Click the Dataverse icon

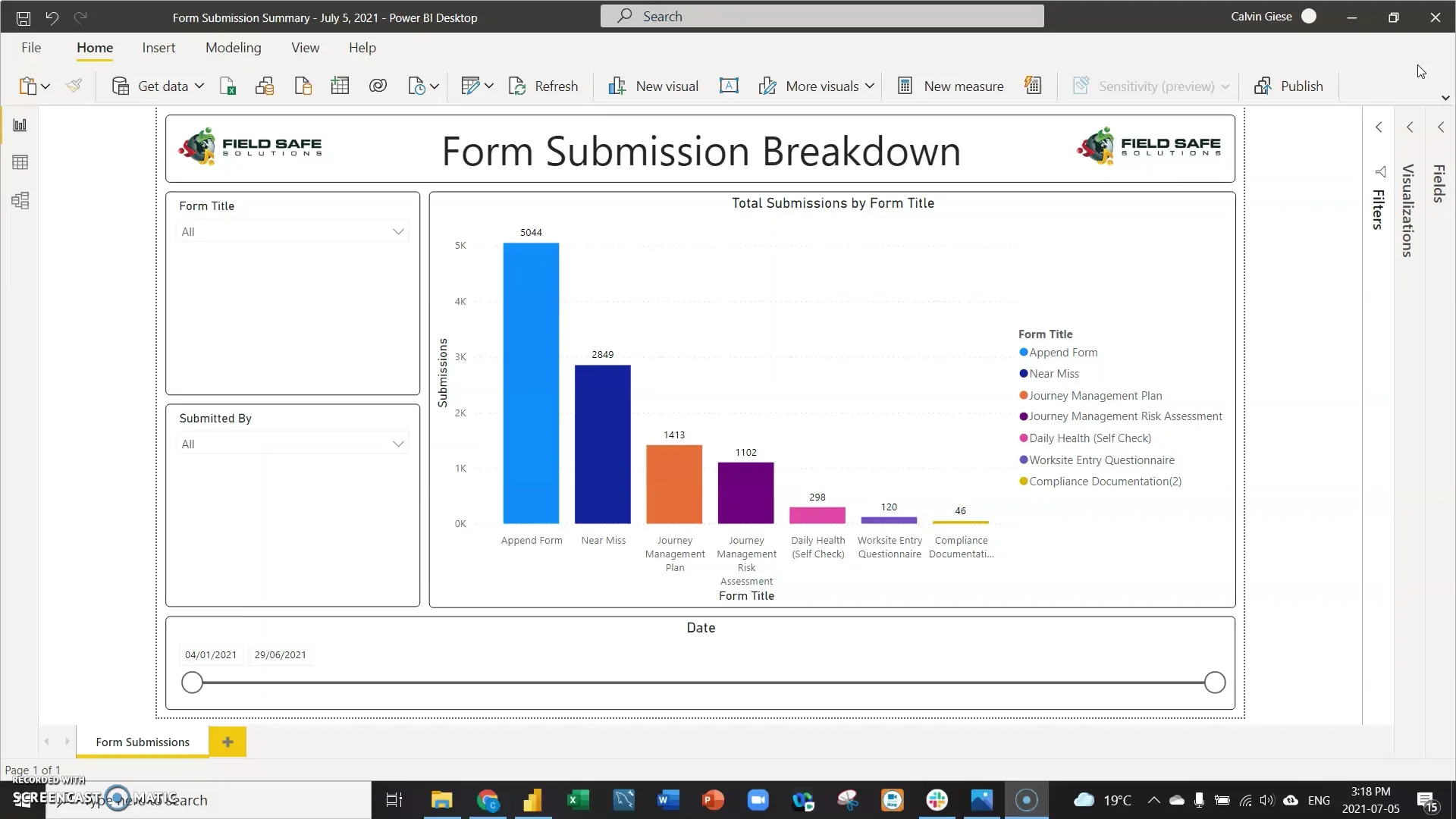378,86
